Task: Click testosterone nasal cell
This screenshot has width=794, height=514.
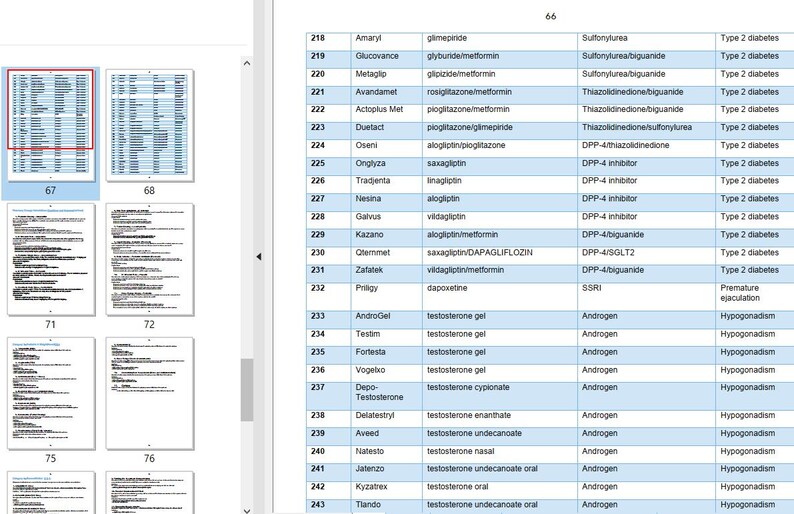Action: click(x=499, y=455)
